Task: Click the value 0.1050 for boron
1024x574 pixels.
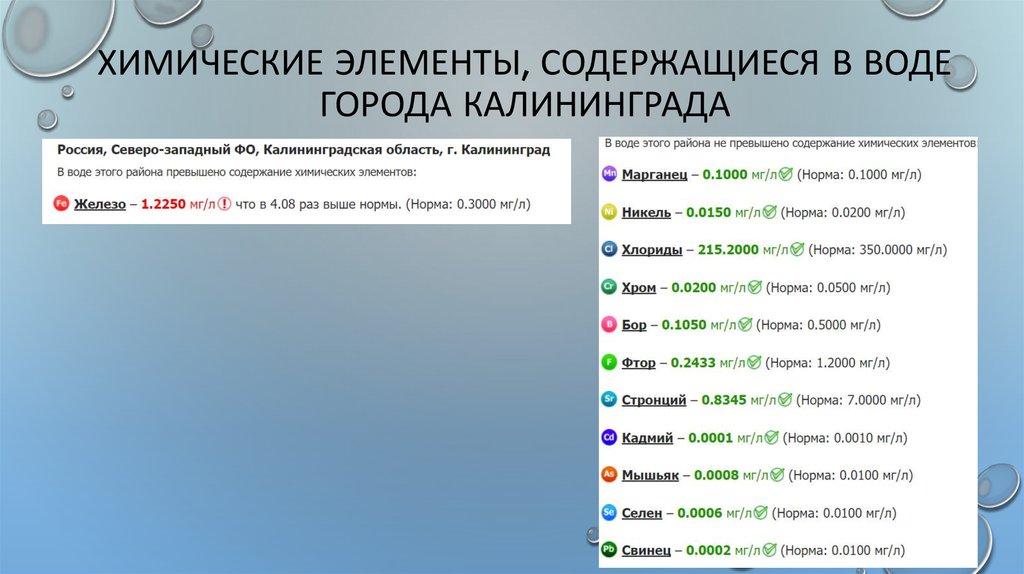Action: pos(684,325)
